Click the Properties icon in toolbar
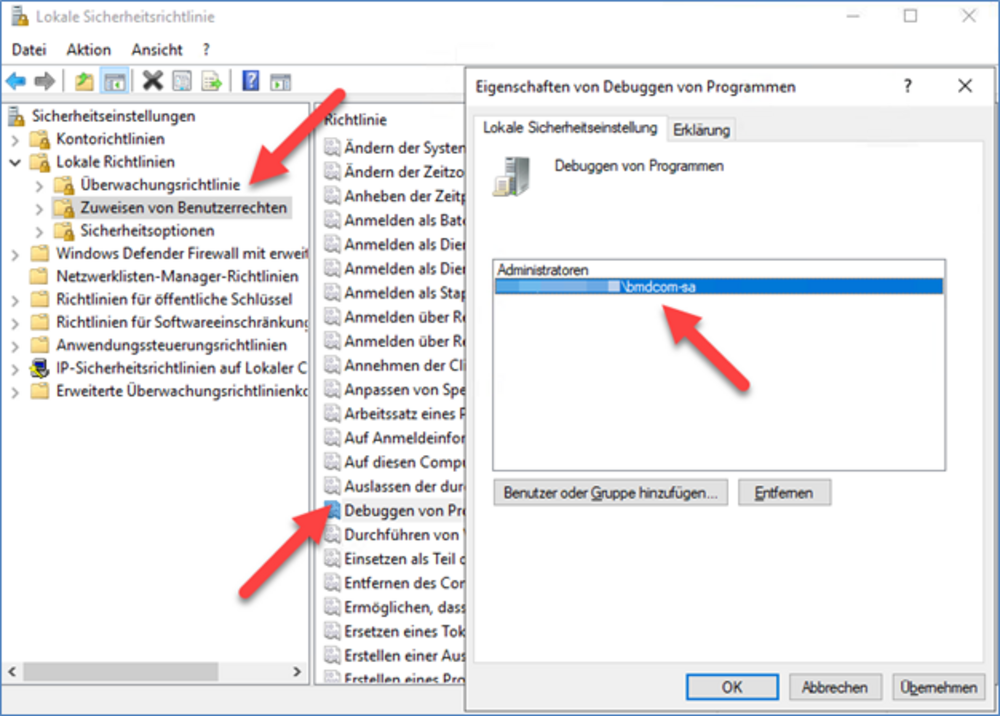Screen dimensions: 1000x716 [x=182, y=81]
